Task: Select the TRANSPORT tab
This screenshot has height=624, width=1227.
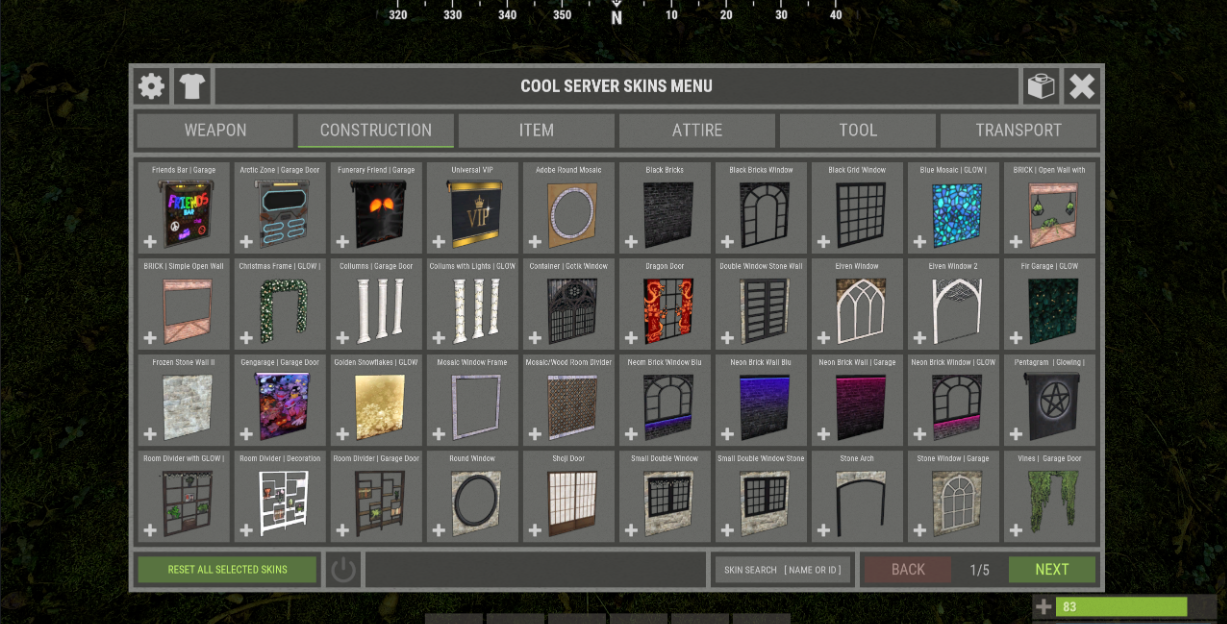Action: [x=1018, y=130]
